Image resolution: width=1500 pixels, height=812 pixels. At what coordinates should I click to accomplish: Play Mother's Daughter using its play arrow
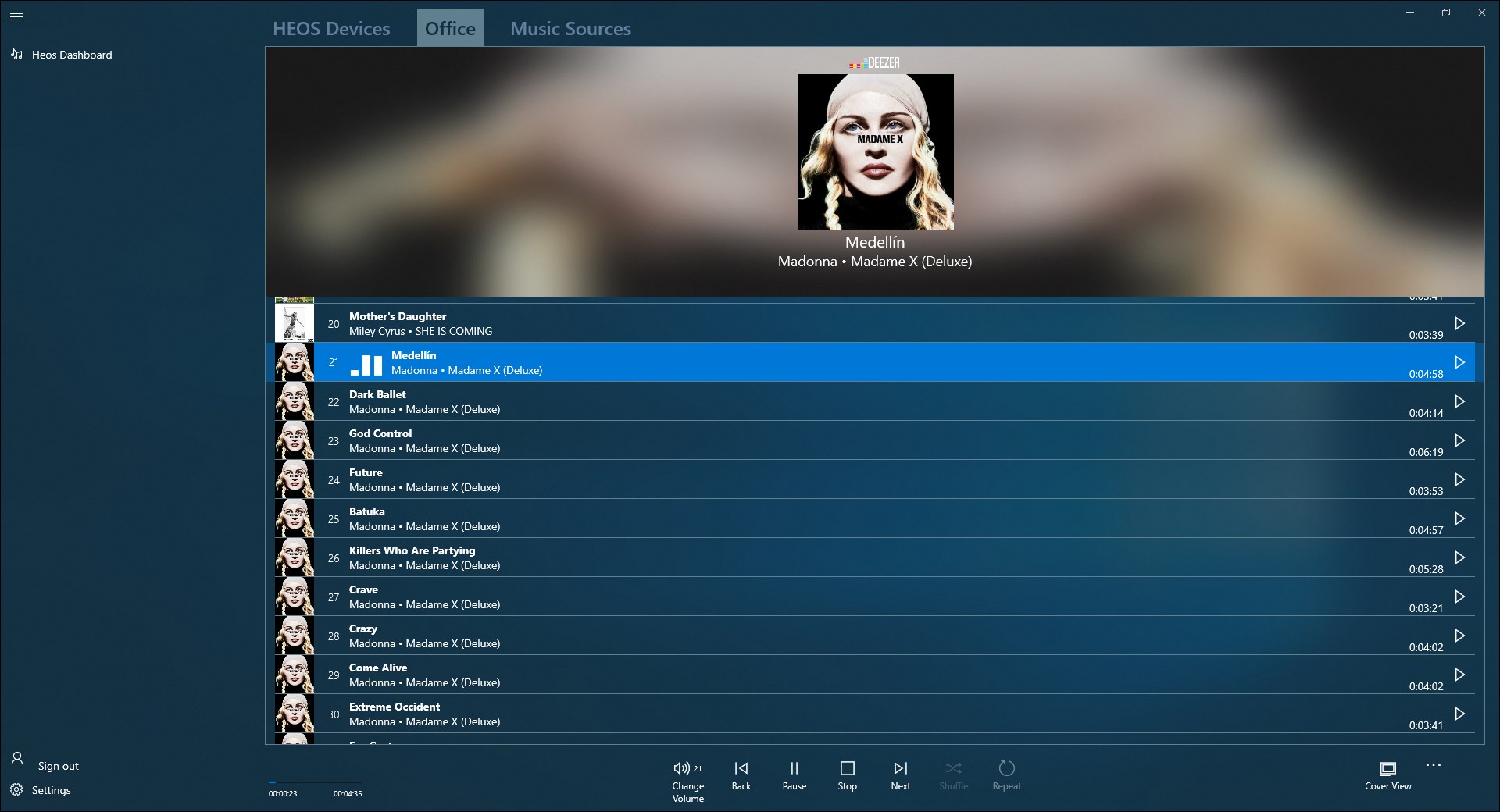(1459, 323)
